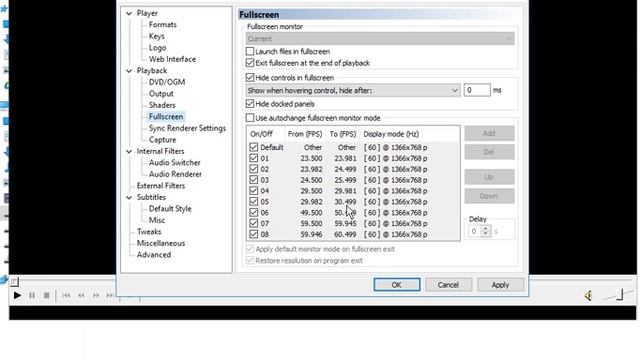Toggle Hide controls in fullscreen
The width and height of the screenshot is (640, 360).
(x=250, y=78)
